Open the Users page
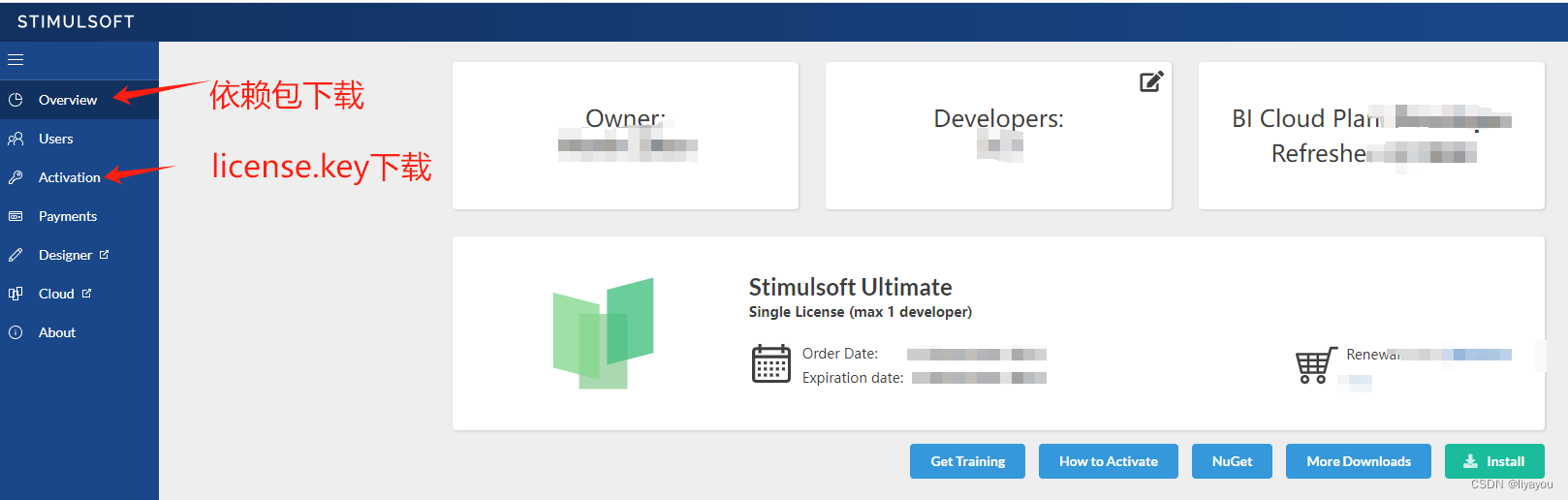The width and height of the screenshot is (1568, 500). click(79, 139)
